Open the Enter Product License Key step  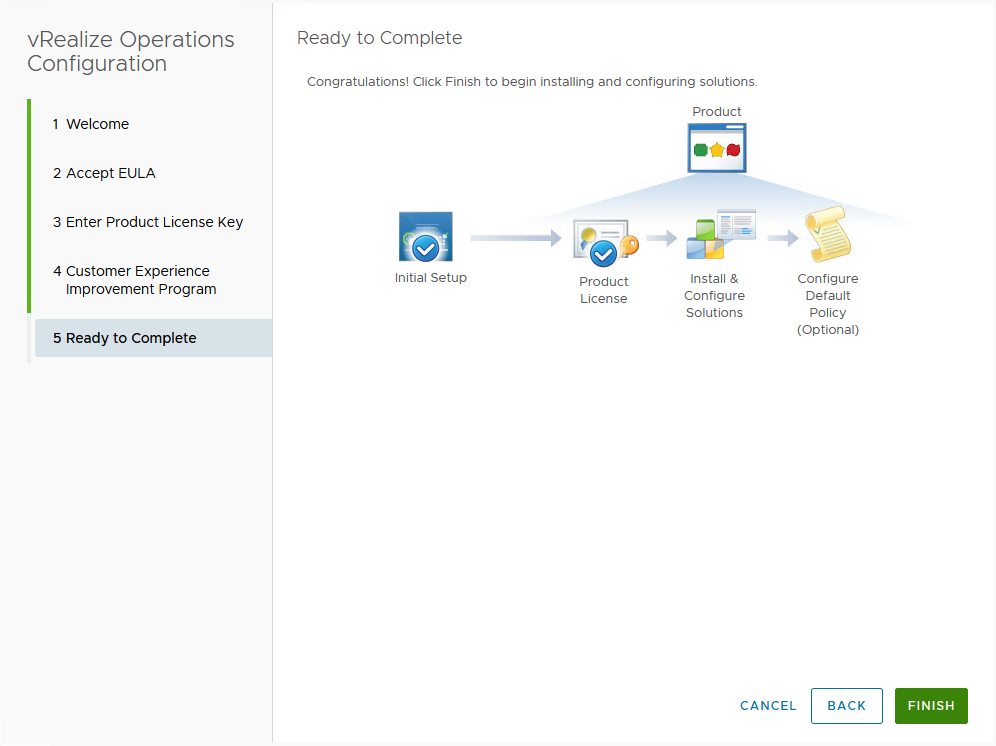pos(148,222)
